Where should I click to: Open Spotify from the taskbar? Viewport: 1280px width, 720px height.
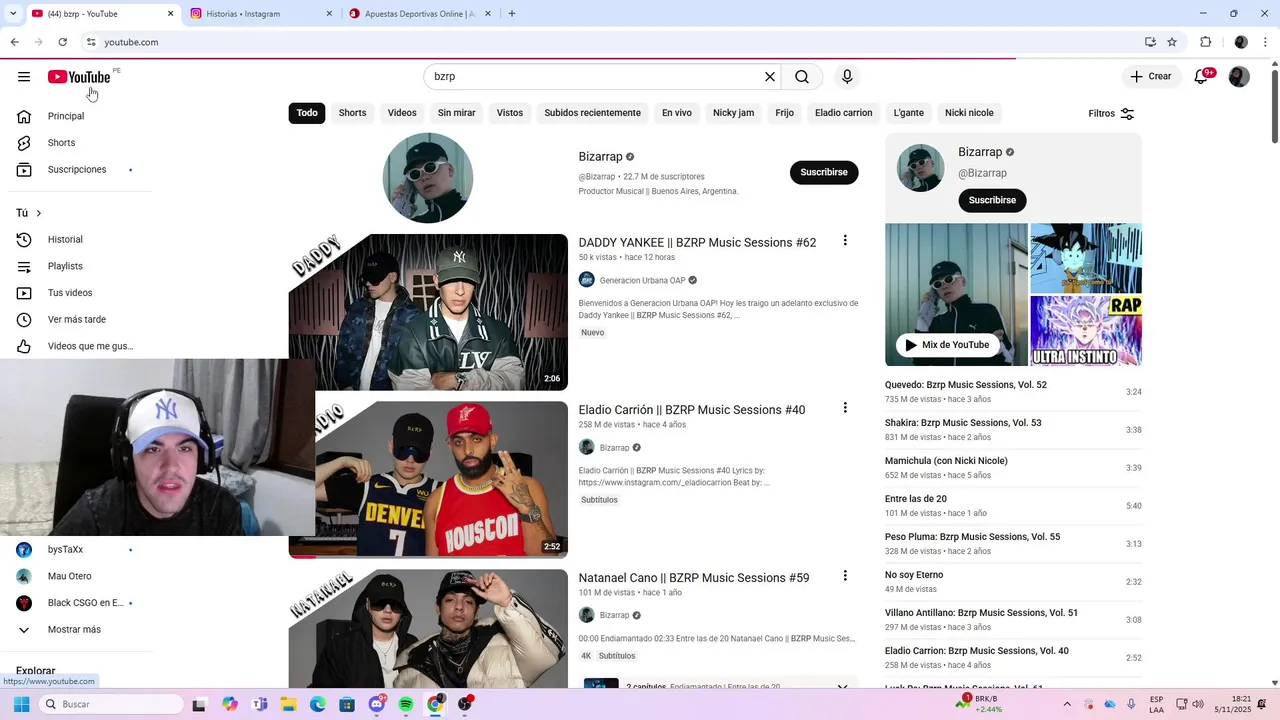point(406,704)
